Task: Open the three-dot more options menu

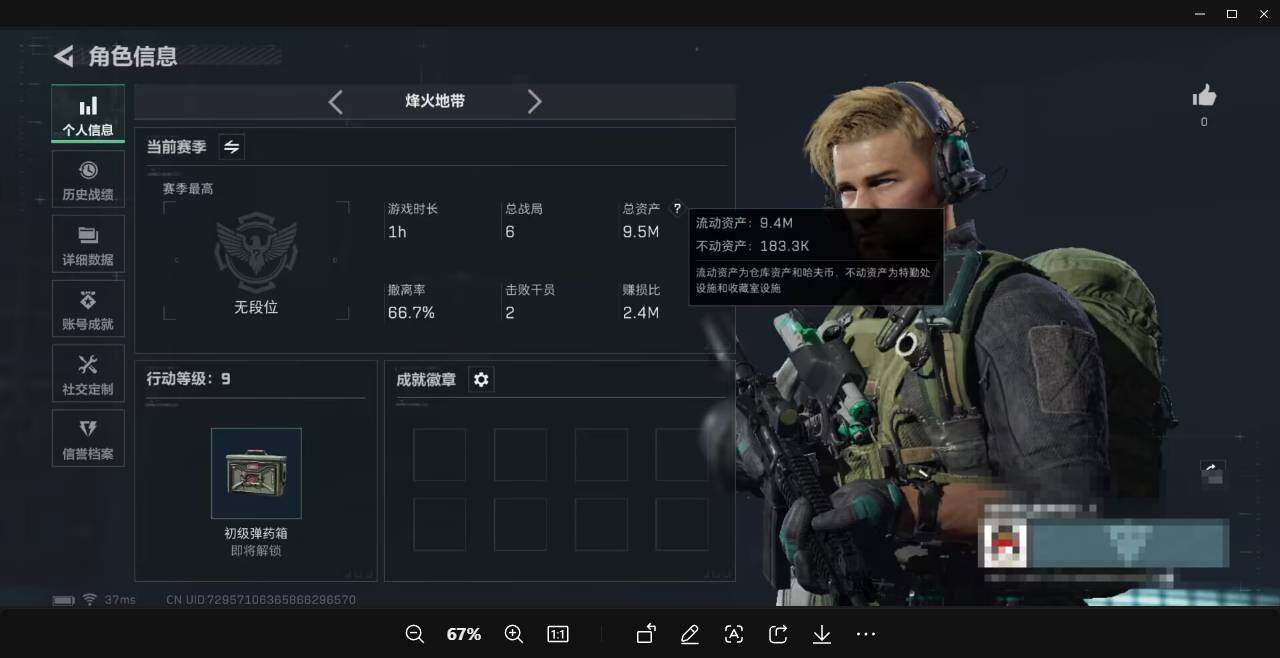Action: 865,634
